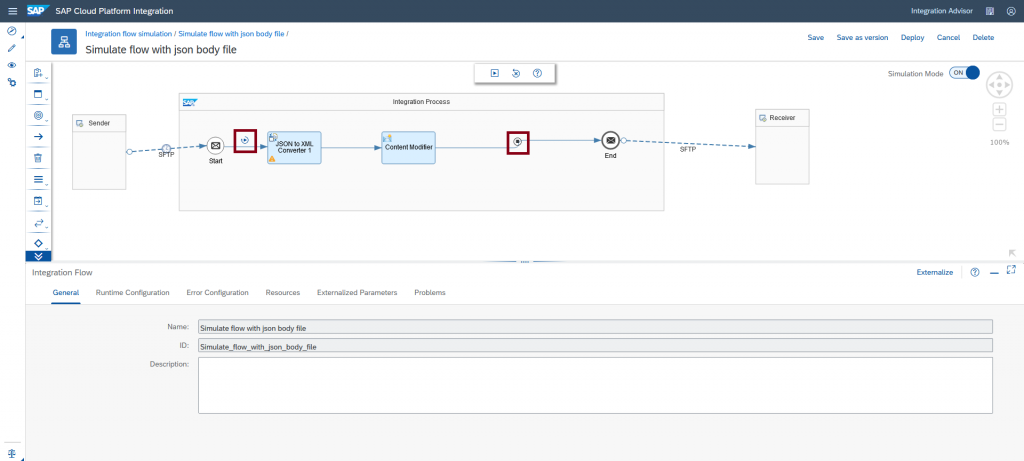Select the Sender participant box
Viewport: 1024px width, 461px height.
99,152
